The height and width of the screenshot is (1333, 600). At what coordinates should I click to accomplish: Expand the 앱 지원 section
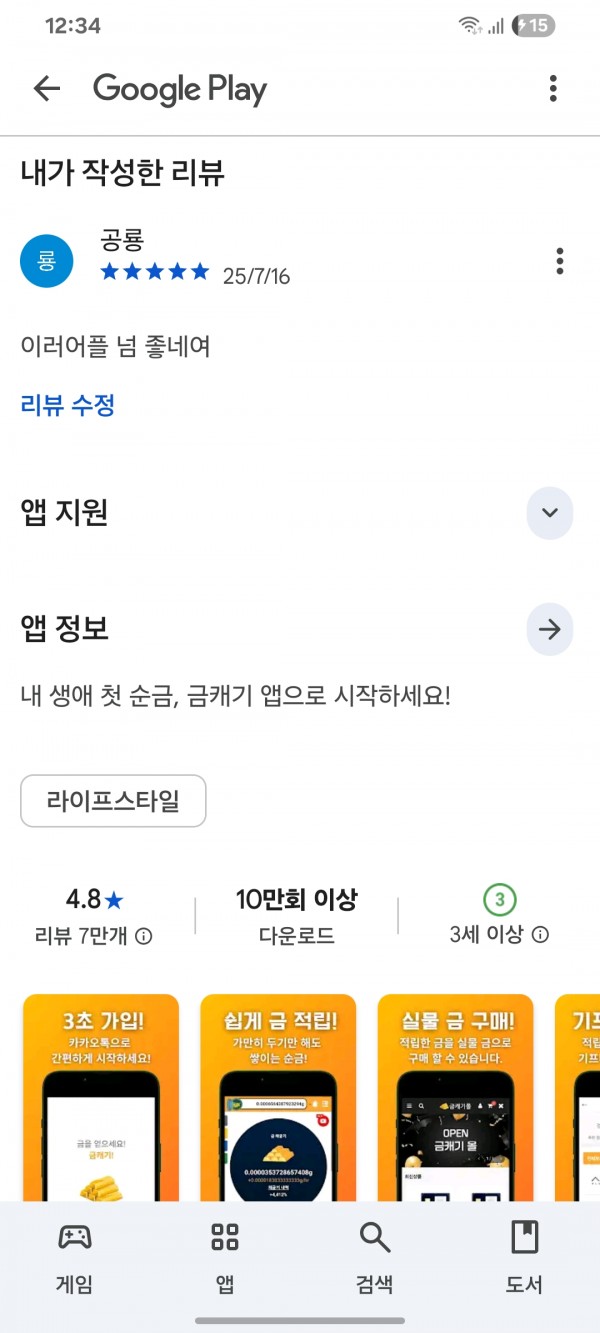pos(549,513)
